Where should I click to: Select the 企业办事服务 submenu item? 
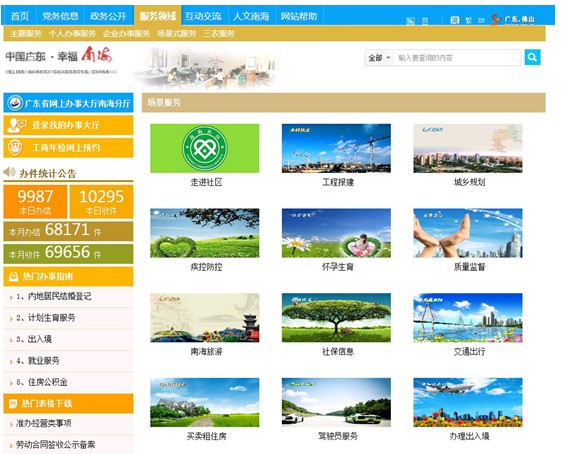[126, 34]
